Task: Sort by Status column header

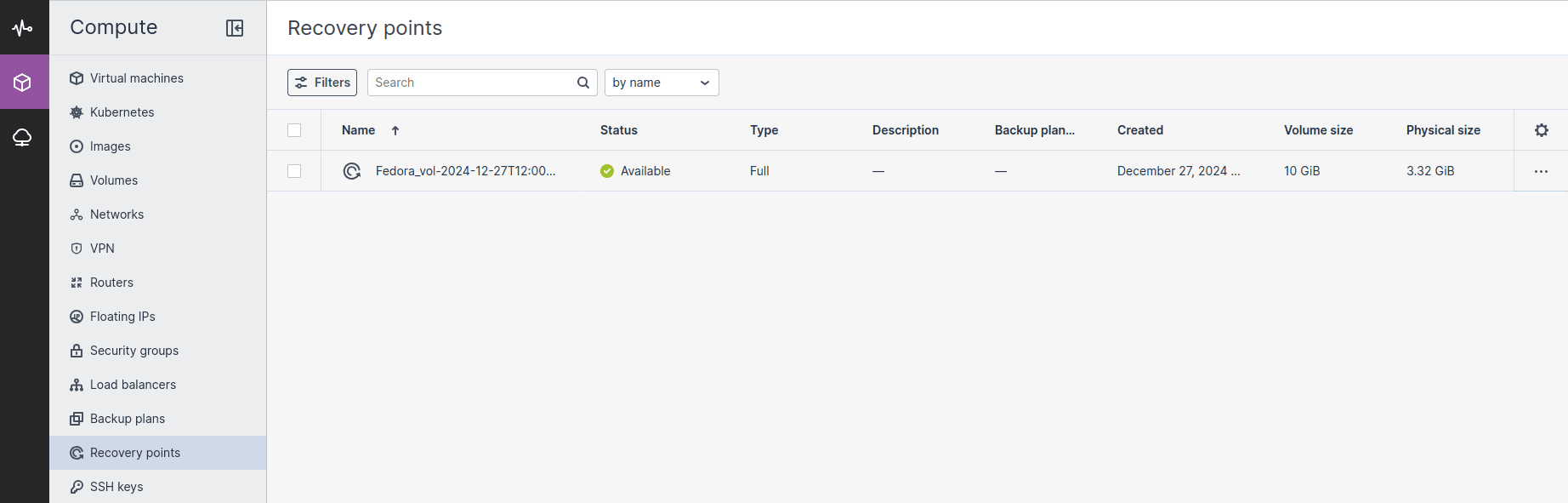Action: (x=618, y=130)
